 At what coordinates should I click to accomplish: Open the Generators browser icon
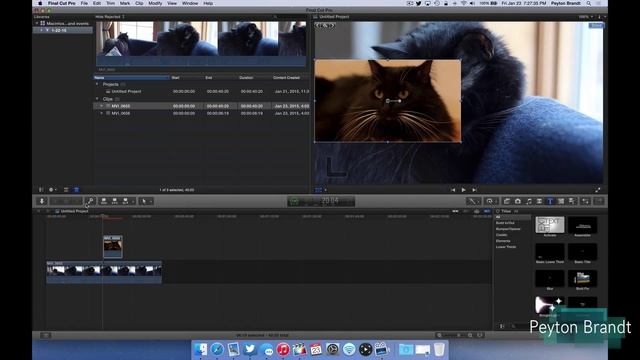pos(561,201)
